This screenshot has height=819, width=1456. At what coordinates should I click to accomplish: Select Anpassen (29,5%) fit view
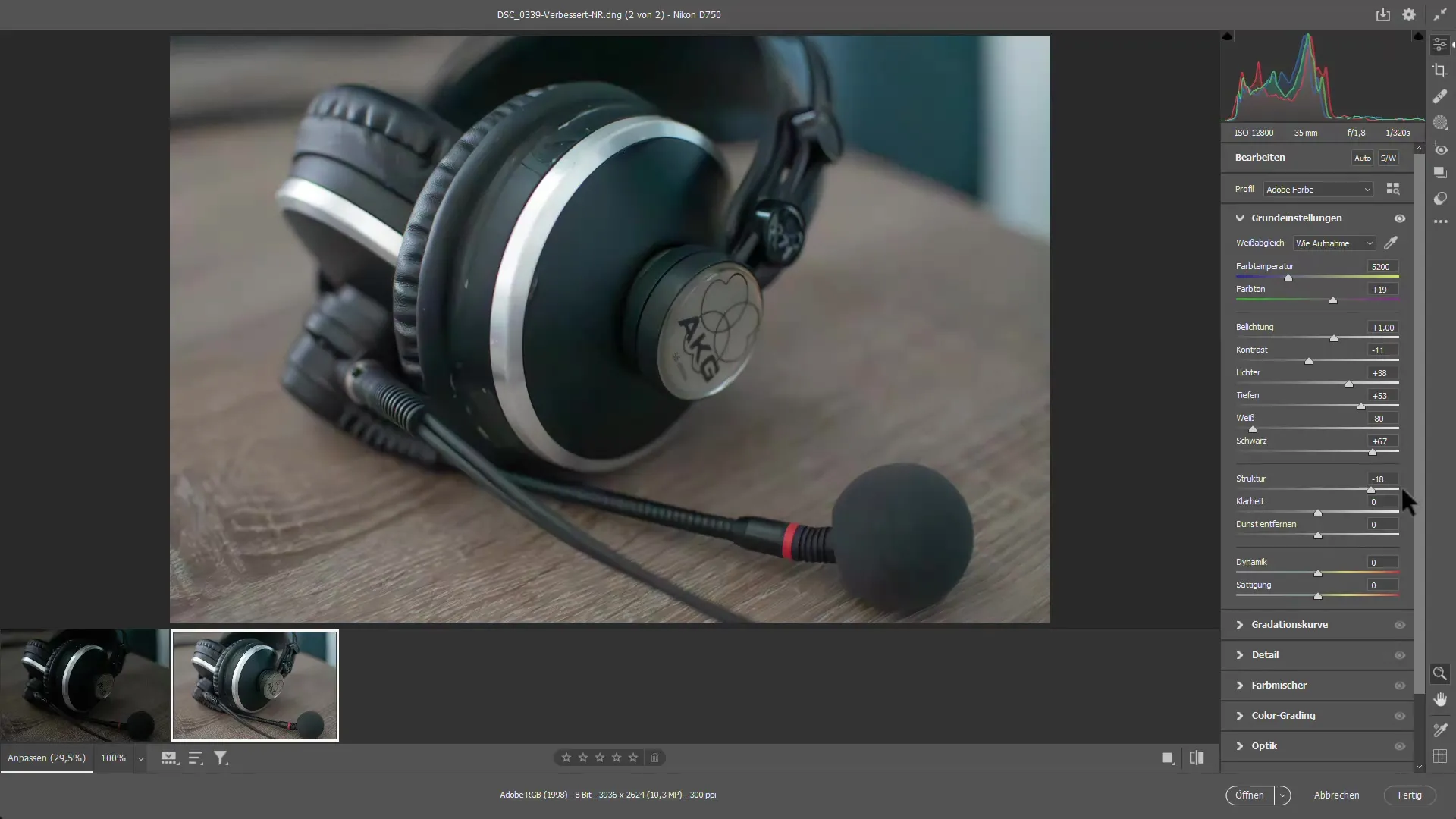pos(47,758)
